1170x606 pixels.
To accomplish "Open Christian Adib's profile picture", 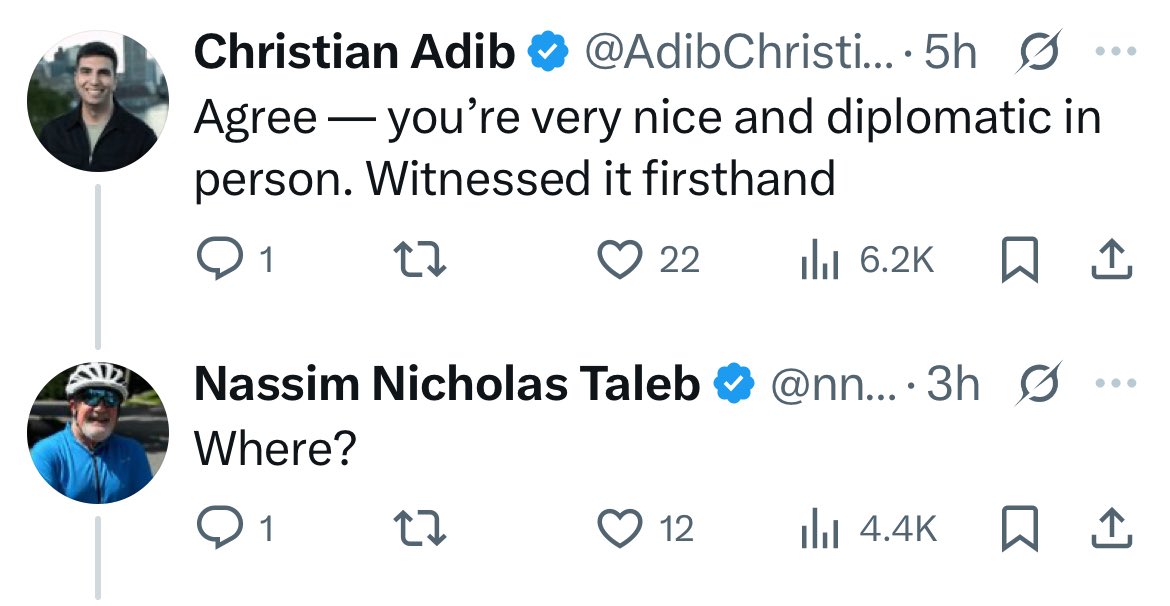I will pyautogui.click(x=98, y=101).
